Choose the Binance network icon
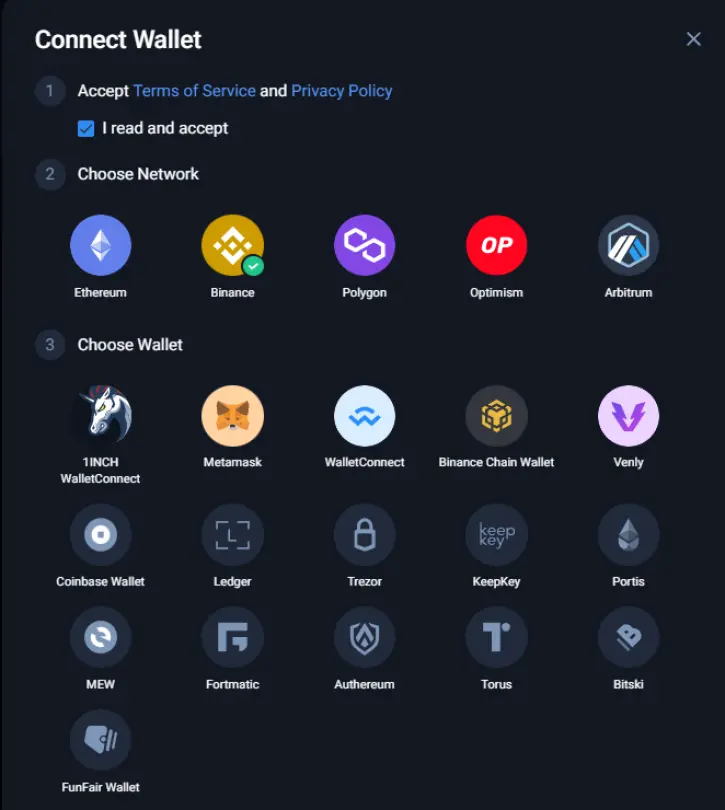 (x=233, y=245)
